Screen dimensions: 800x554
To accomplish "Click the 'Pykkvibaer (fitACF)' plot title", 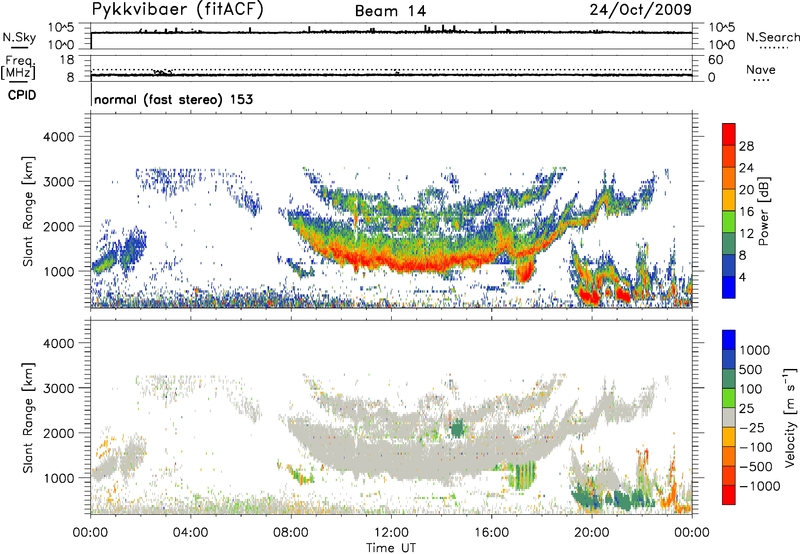I will (177, 10).
